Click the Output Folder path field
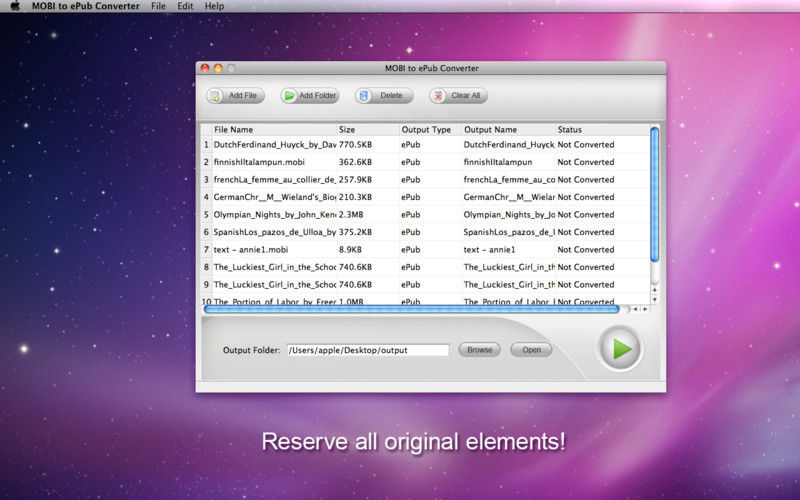The image size is (800, 500). pyautogui.click(x=368, y=350)
